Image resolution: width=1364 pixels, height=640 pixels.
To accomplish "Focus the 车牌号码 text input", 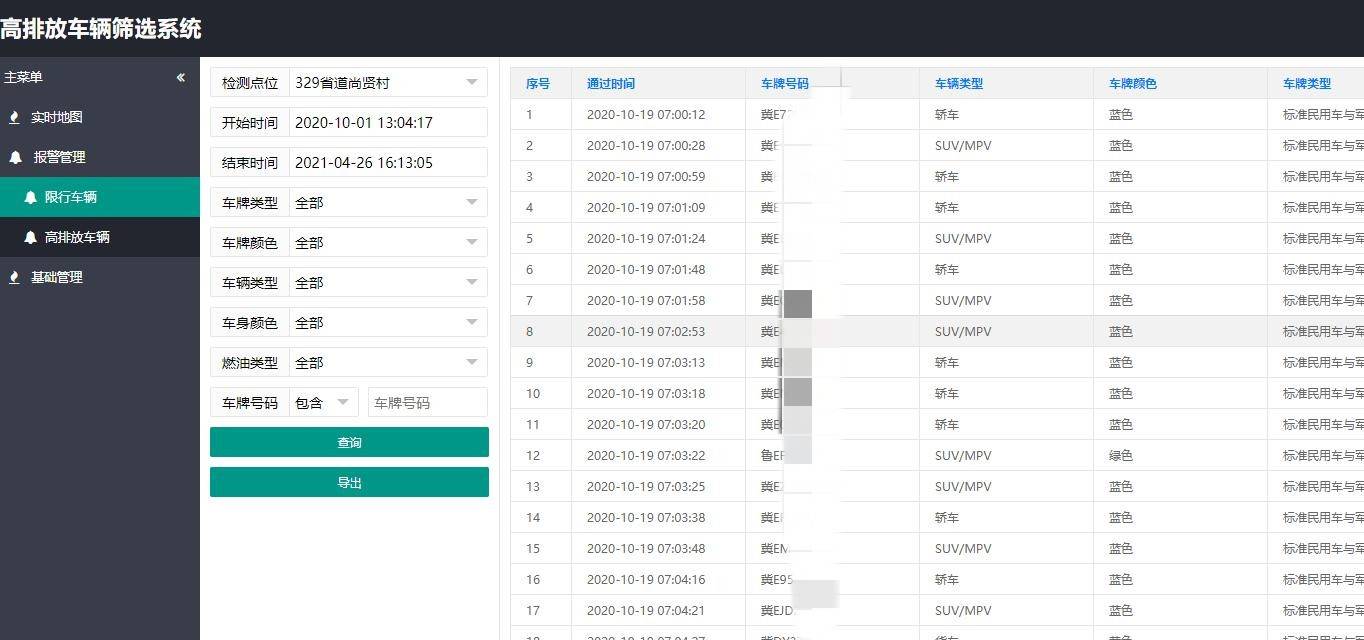I will tap(427, 403).
